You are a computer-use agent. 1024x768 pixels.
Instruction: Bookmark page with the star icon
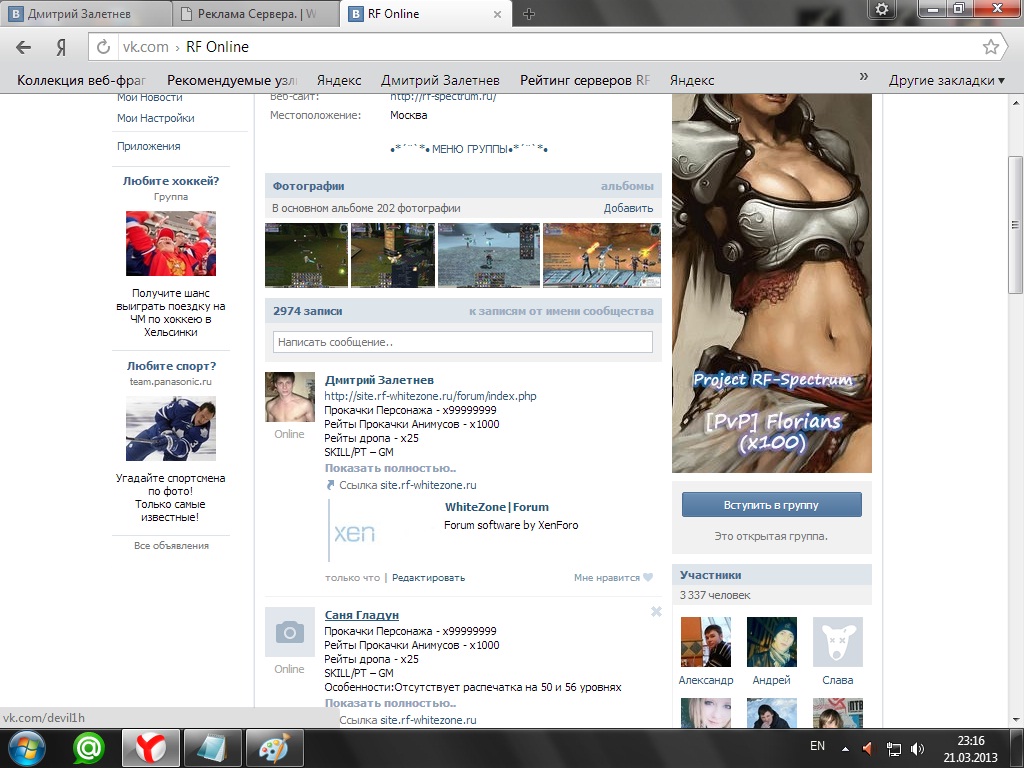[x=991, y=46]
